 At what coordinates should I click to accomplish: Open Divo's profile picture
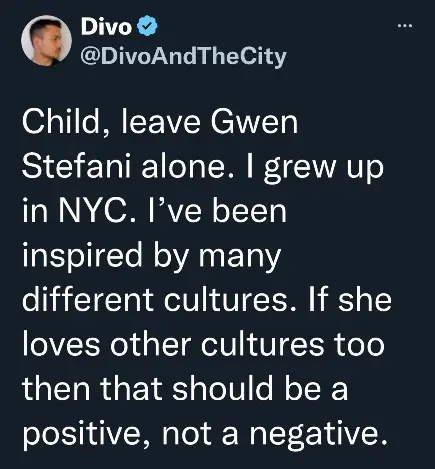click(x=46, y=40)
